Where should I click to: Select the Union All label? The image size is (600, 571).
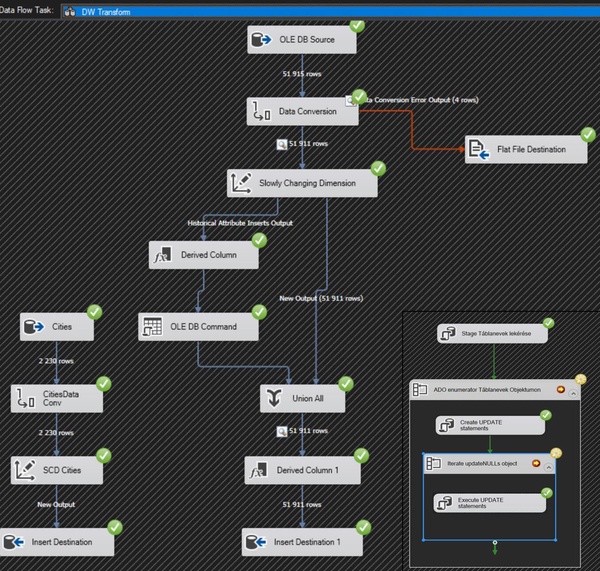point(308,398)
